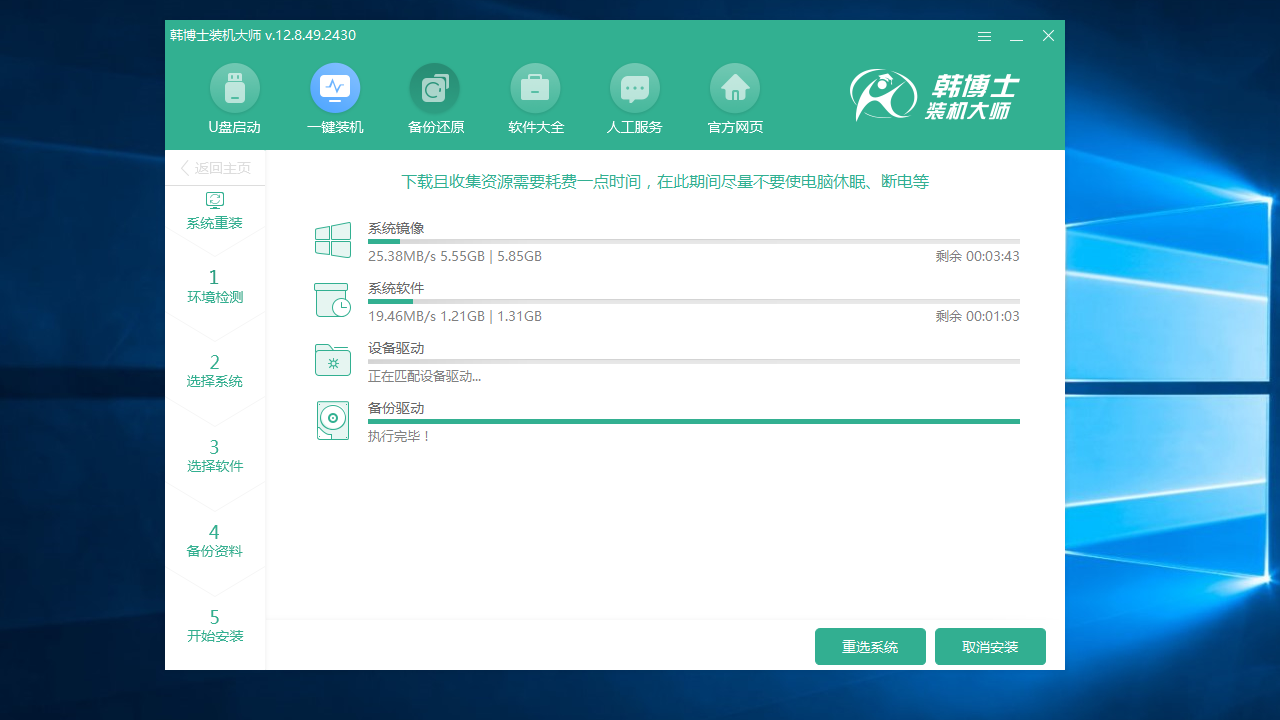Select step 2 选择系统 in the sidebar
This screenshot has width=1280, height=720.
214,370
